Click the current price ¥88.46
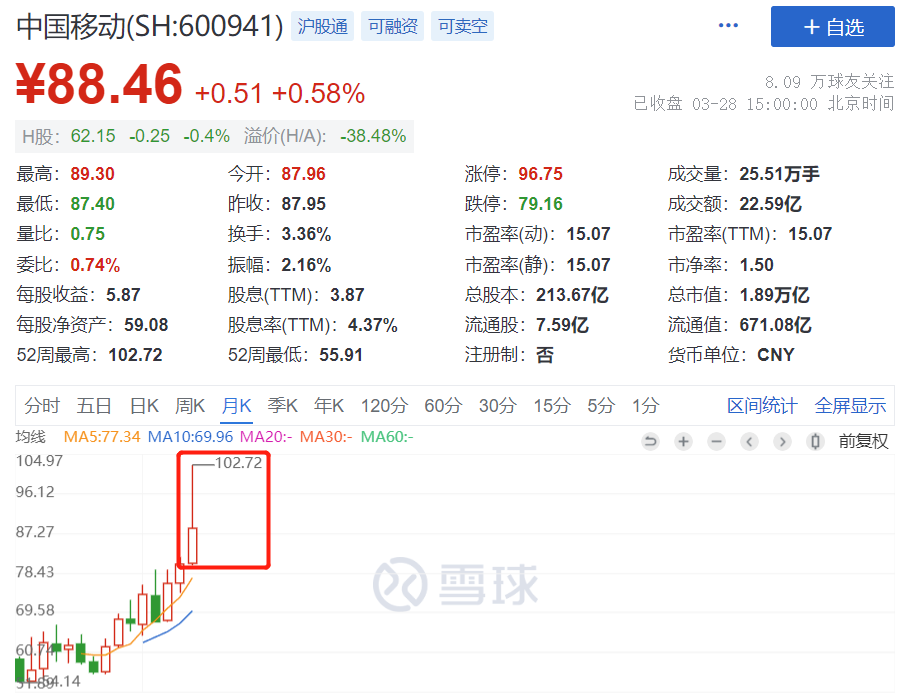This screenshot has height=693, width=906. pyautogui.click(x=99, y=84)
